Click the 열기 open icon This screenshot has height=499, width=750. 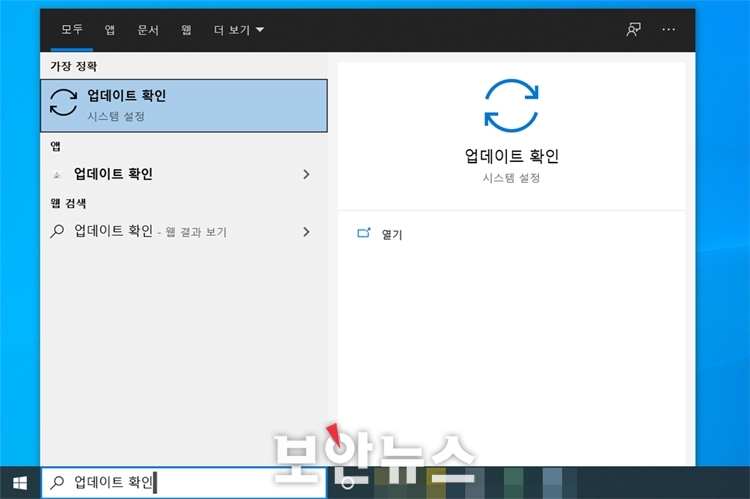click(364, 233)
